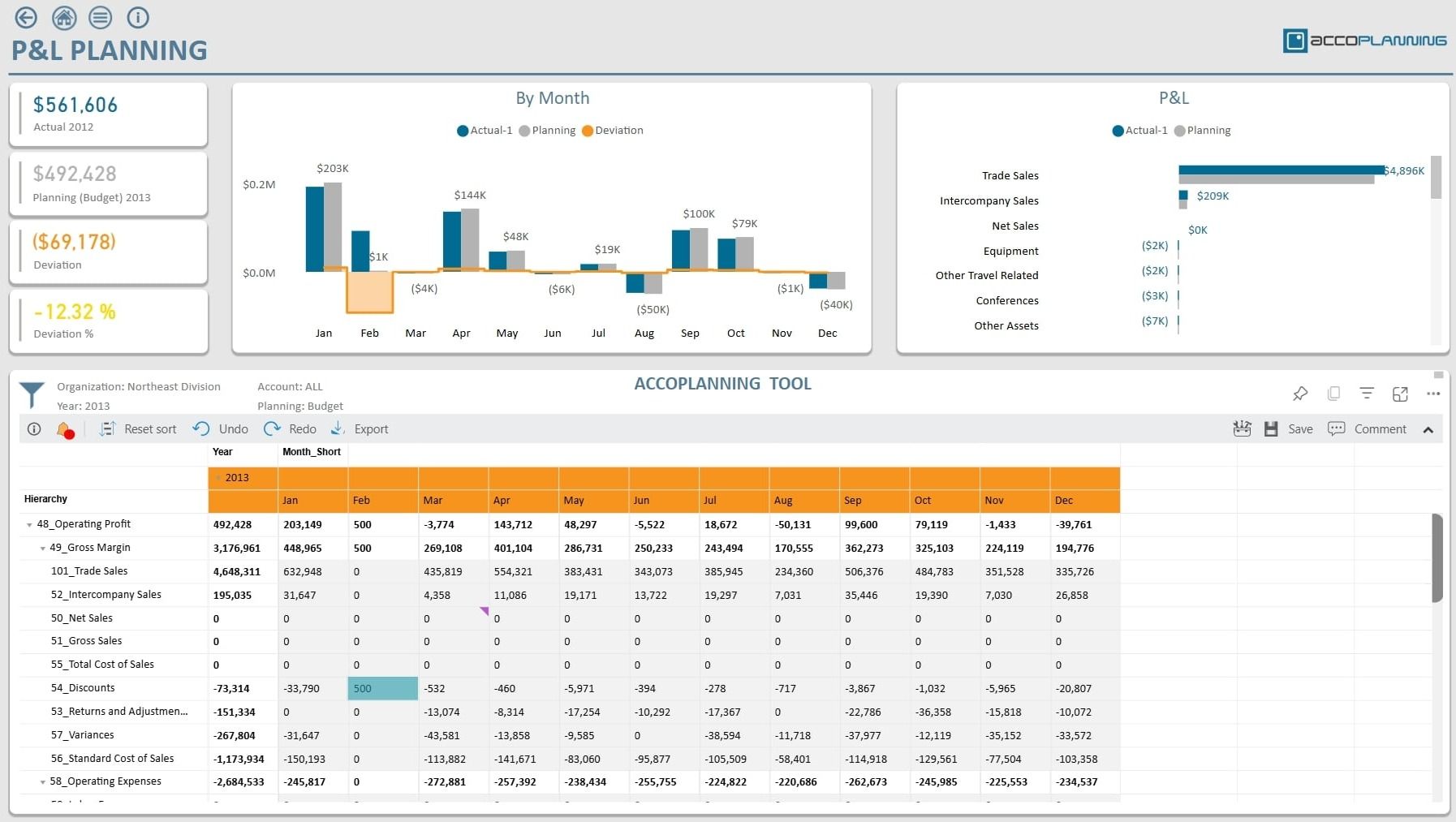Click the $561,606 Actual 2012 card
1456x822 pixels.
[109, 114]
